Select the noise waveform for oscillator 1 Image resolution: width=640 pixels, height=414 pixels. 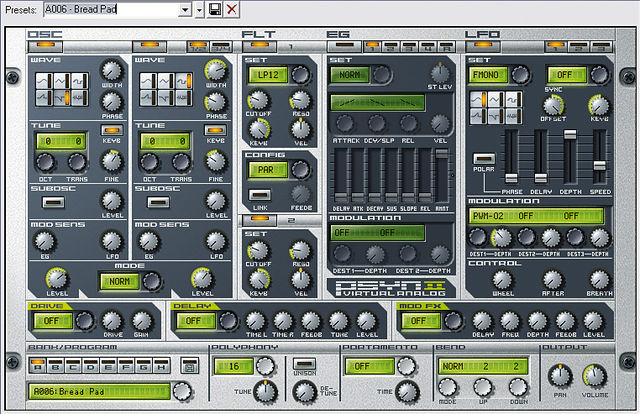coord(80,98)
